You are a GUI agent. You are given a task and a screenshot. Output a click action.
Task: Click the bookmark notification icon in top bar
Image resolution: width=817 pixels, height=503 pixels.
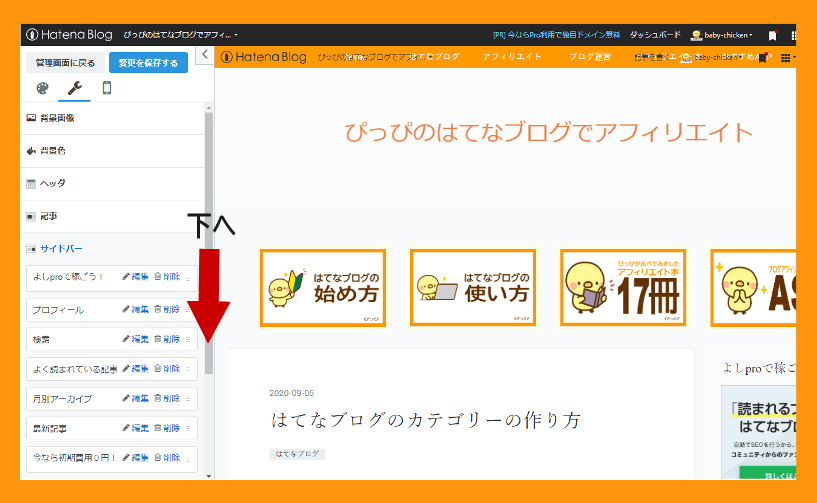773,35
